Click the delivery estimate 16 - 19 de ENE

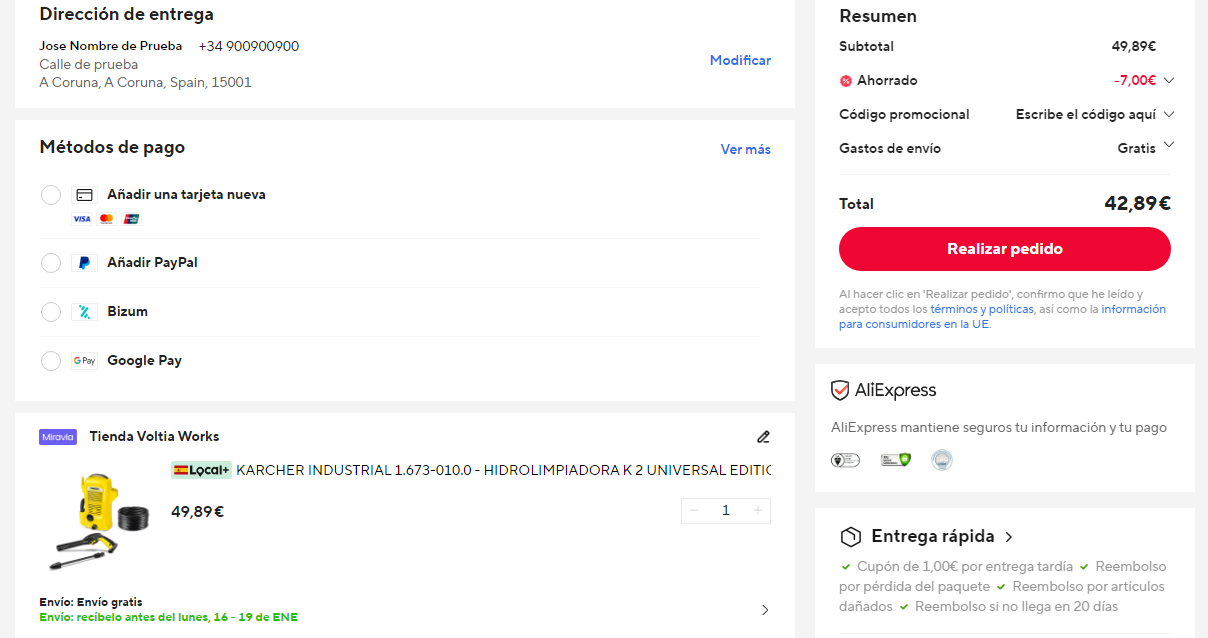click(x=255, y=618)
